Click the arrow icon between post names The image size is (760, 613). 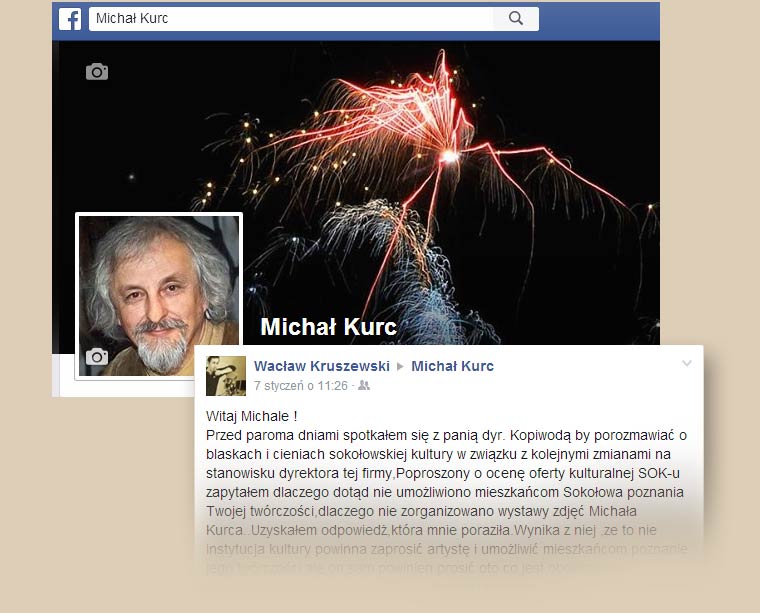pos(400,366)
